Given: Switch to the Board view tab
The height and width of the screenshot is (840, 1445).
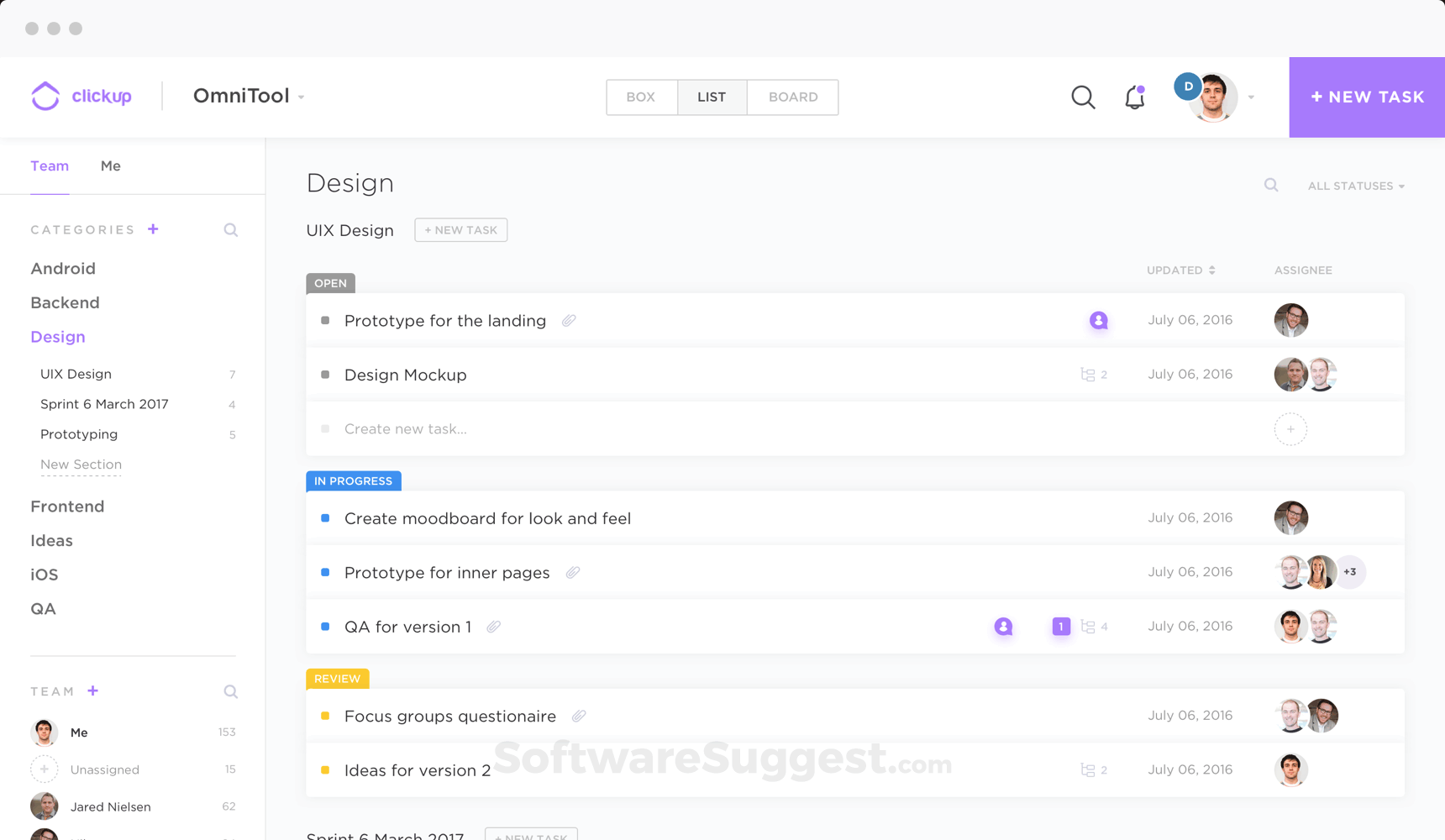Looking at the screenshot, I should (x=791, y=97).
